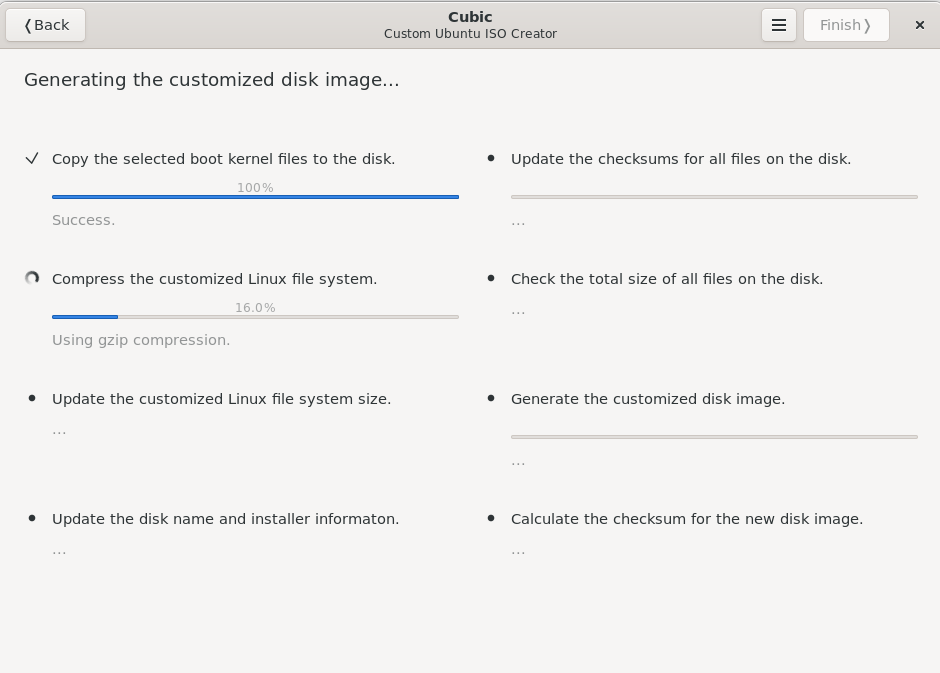Image resolution: width=940 pixels, height=673 pixels.
Task: Click the Using gzip compression. status text
Action: click(141, 340)
